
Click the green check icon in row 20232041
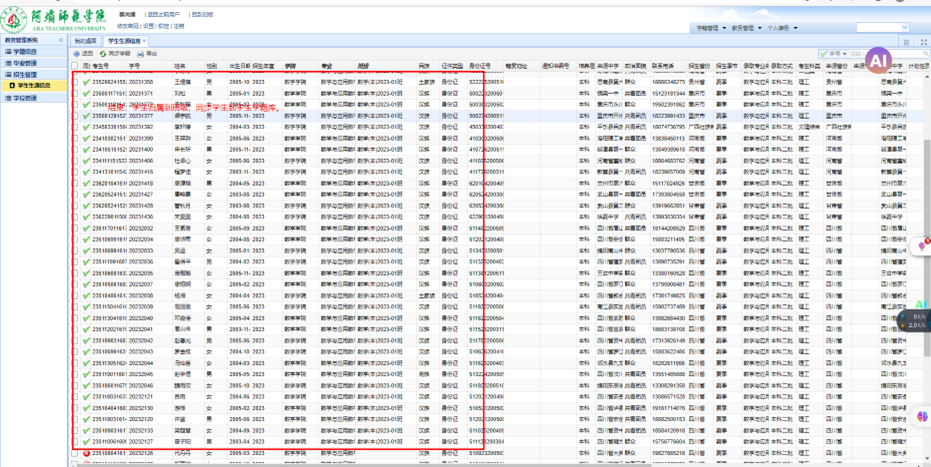pyautogui.click(x=86, y=329)
